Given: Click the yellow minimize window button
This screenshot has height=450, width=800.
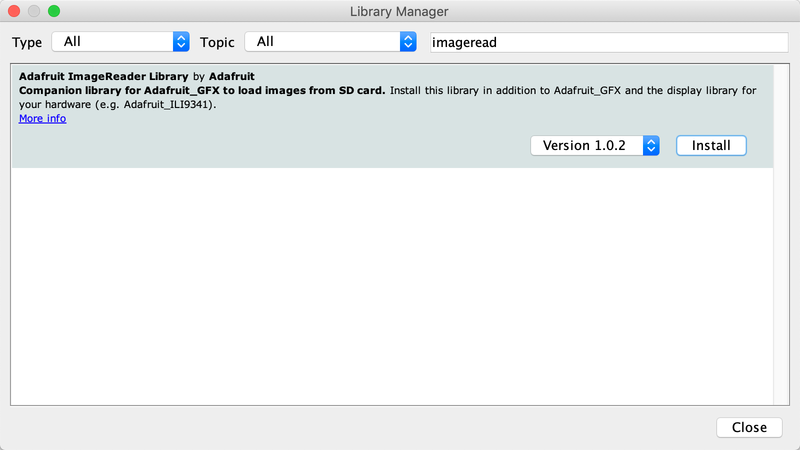Looking at the screenshot, I should (34, 12).
